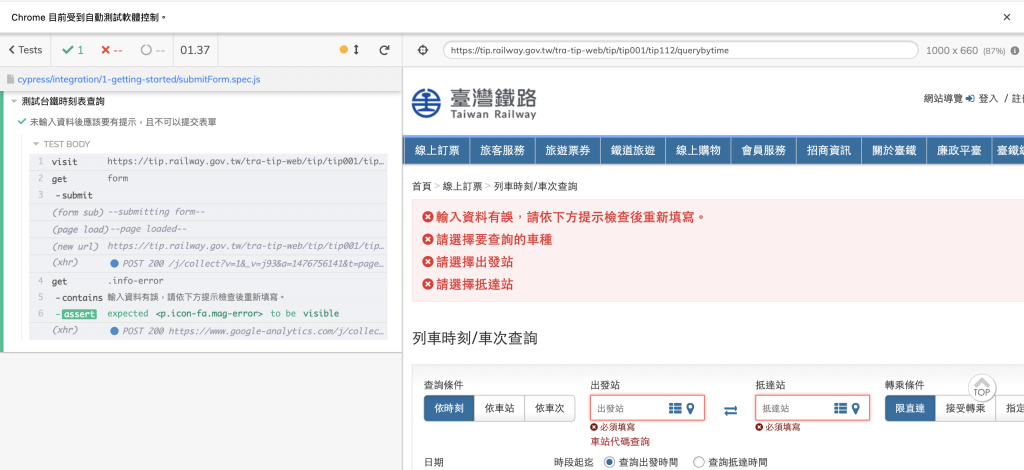Open the 旅客服務 menu
This screenshot has height=470, width=1024.
502,150
